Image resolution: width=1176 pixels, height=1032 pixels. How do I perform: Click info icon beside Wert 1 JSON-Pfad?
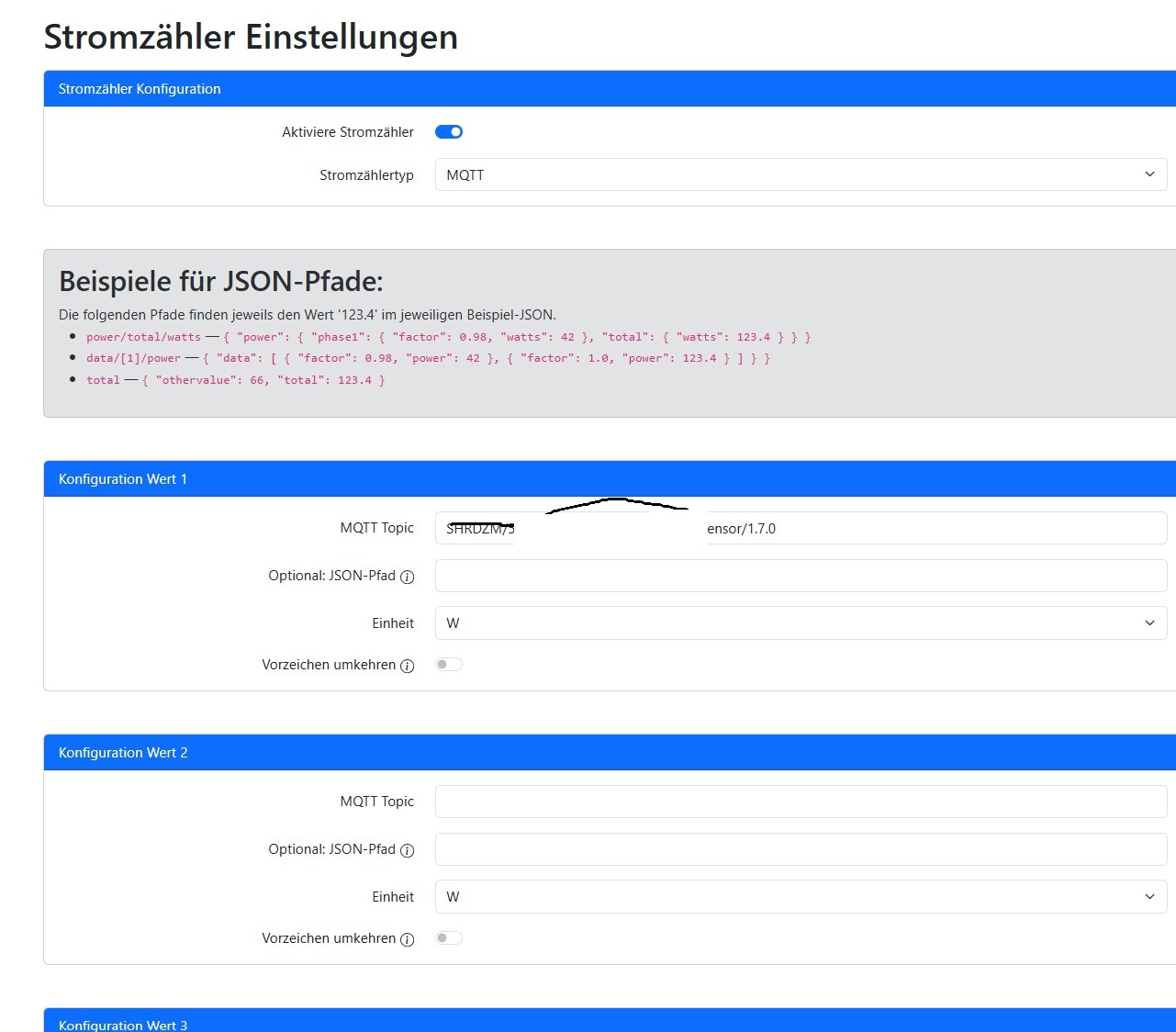(x=408, y=577)
